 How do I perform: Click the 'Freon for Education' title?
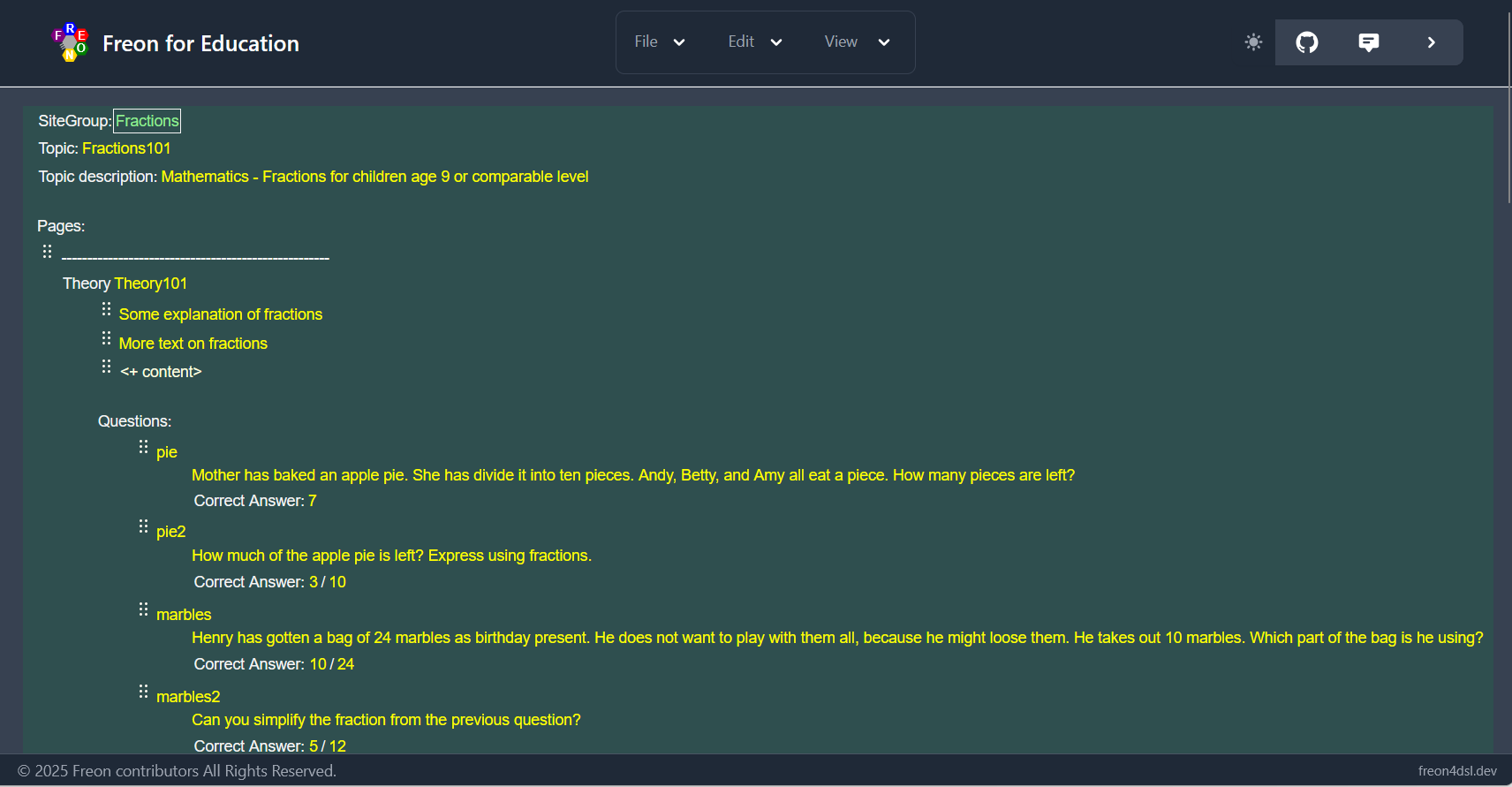[200, 43]
